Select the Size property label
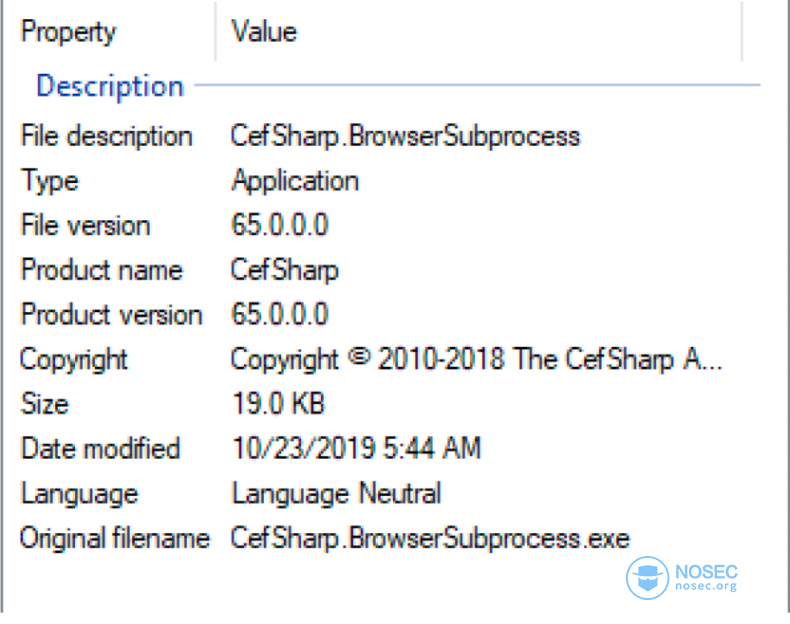 44,404
